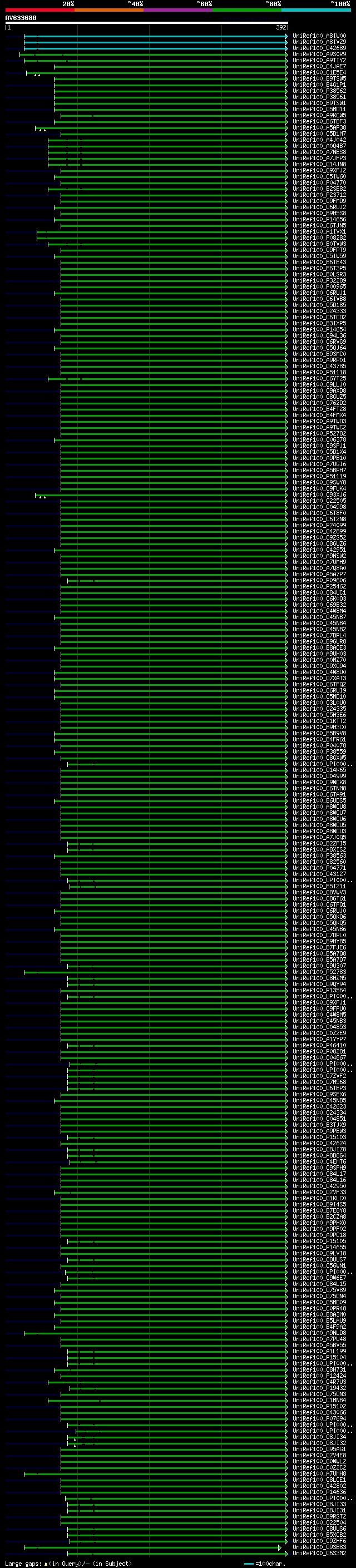Select hit label UniRef100_Q43127

click(x=319, y=875)
